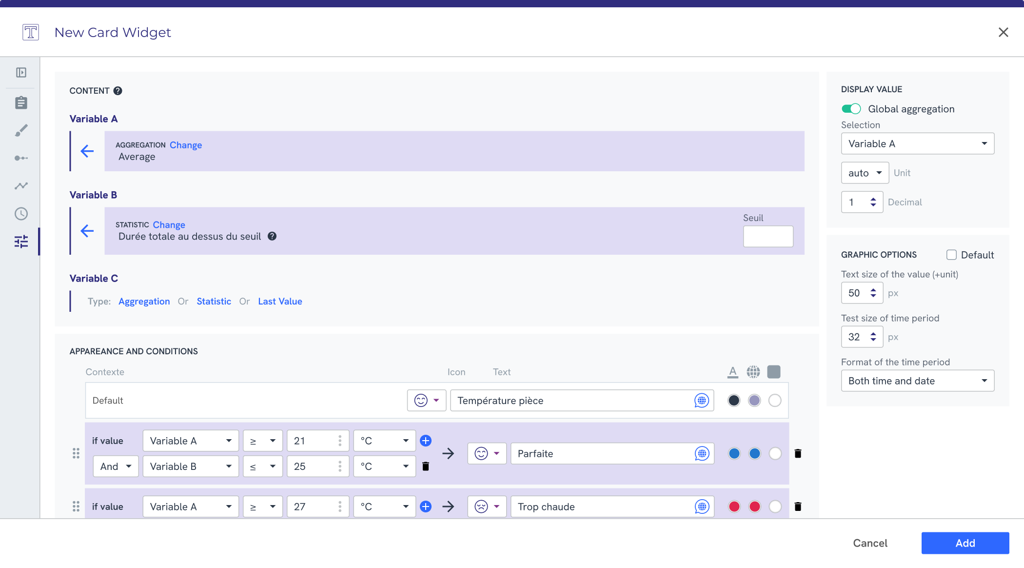Delete the Trop chaude condition rule
This screenshot has width=1024, height=568.
coord(797,507)
